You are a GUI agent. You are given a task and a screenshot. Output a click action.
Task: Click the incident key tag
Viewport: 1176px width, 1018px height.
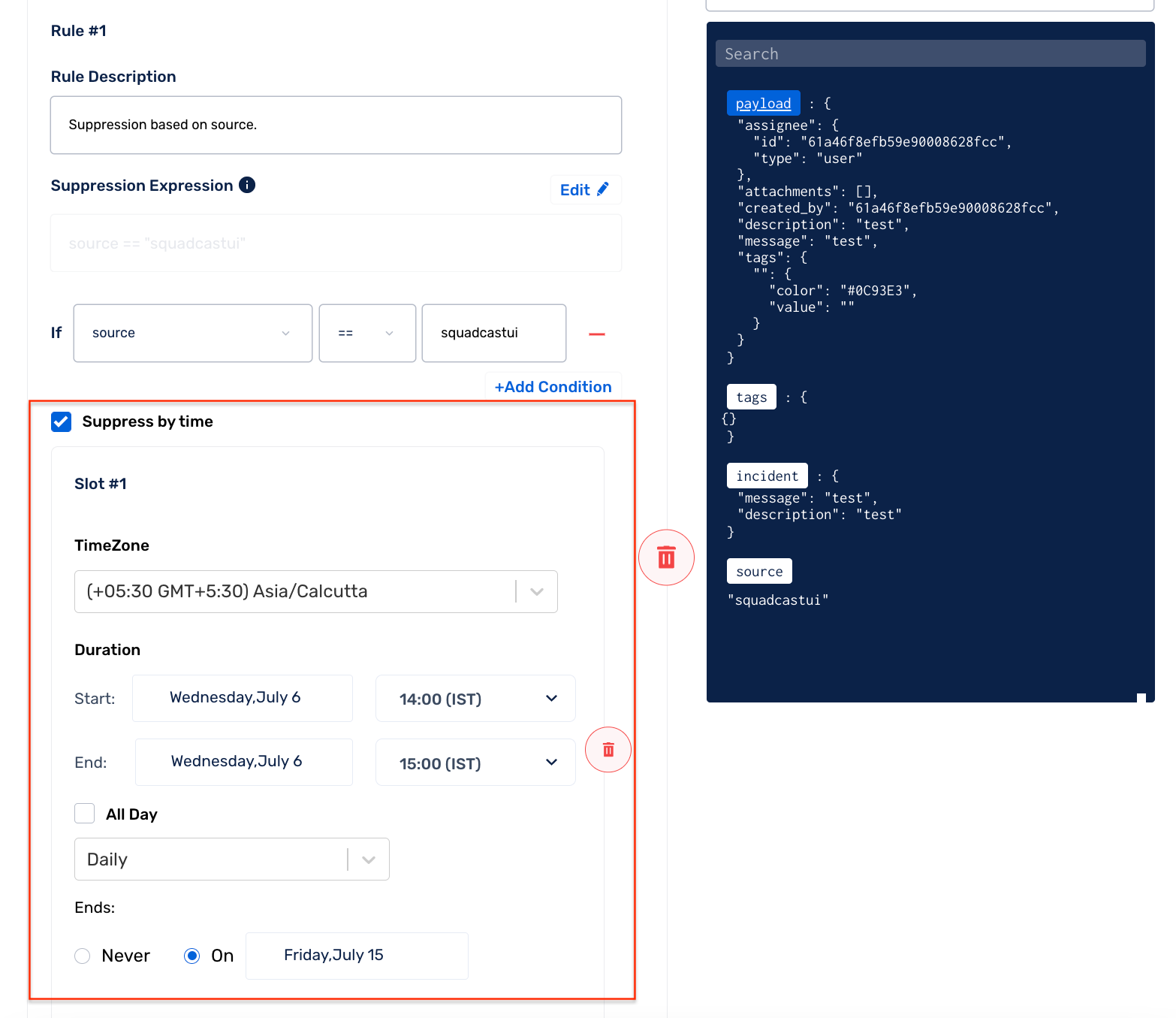(x=767, y=476)
